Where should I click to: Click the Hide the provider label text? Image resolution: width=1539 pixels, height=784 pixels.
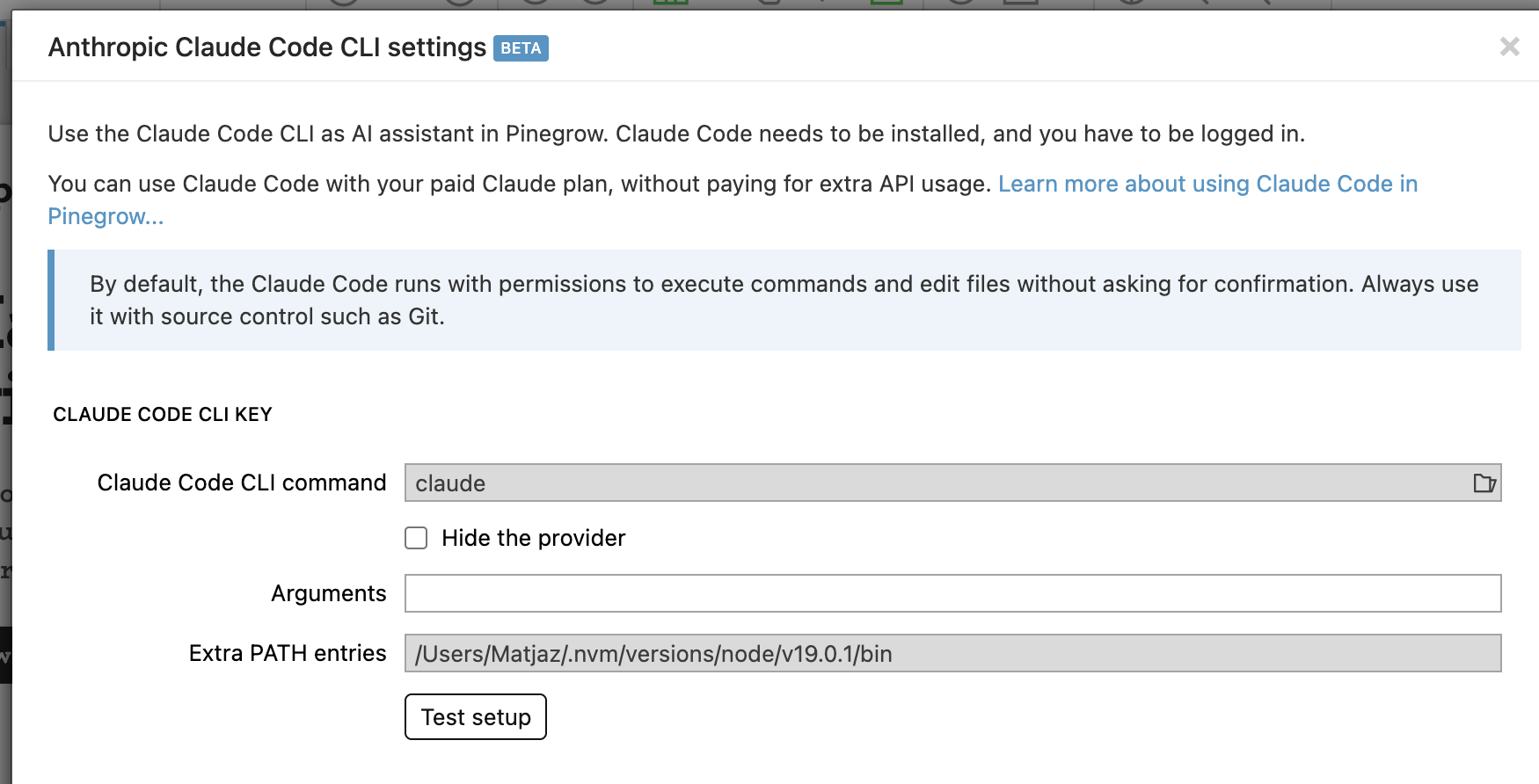click(x=533, y=538)
